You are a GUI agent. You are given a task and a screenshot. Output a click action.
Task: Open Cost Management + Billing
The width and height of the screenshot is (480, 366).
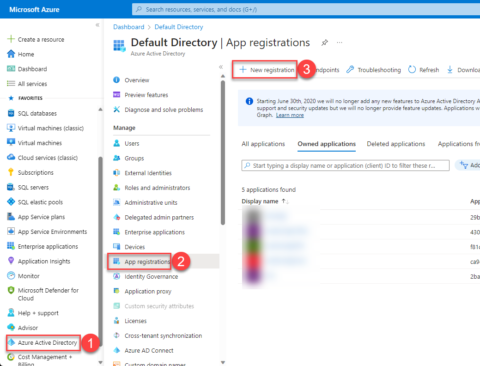39,360
